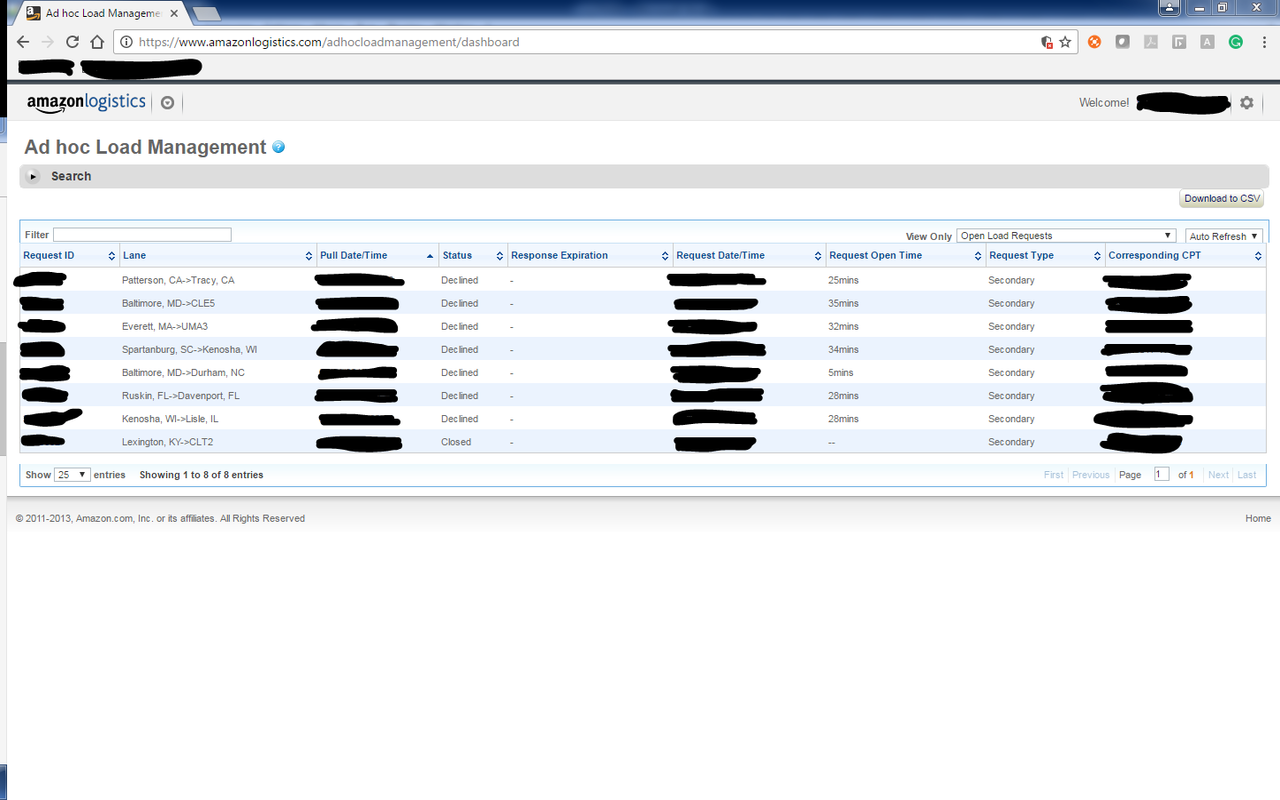Open the gray play-square extension icon
The width and height of the screenshot is (1280, 800).
pos(1179,42)
